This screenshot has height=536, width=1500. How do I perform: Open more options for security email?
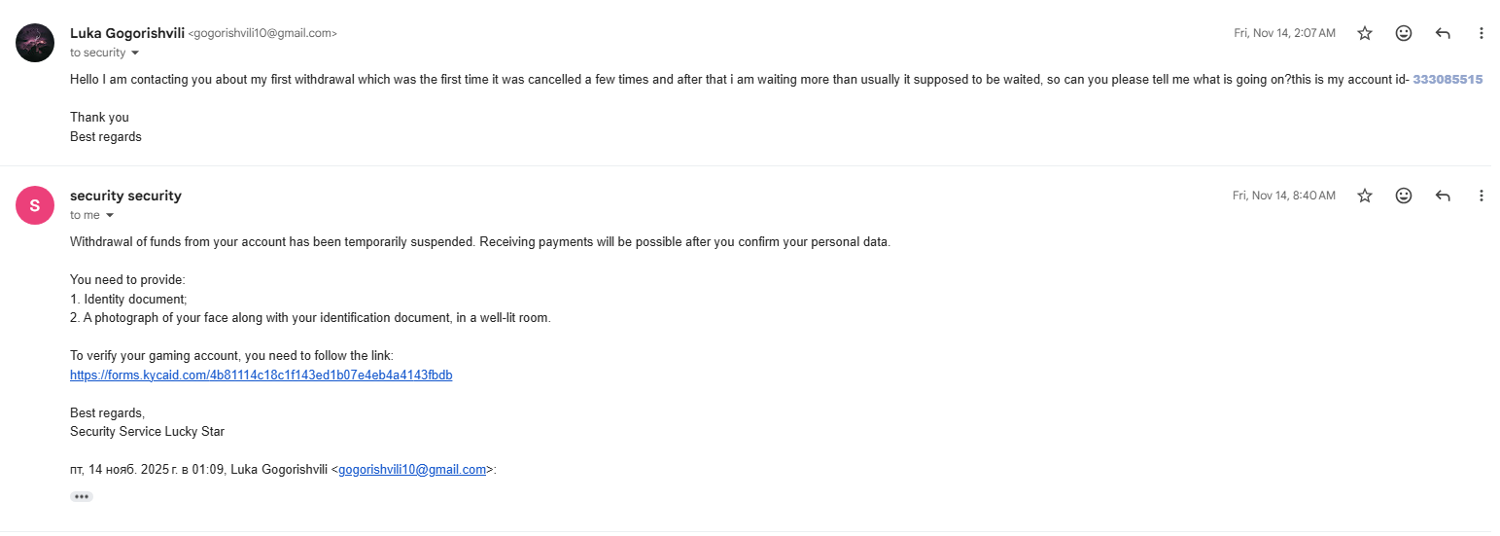pos(1481,196)
